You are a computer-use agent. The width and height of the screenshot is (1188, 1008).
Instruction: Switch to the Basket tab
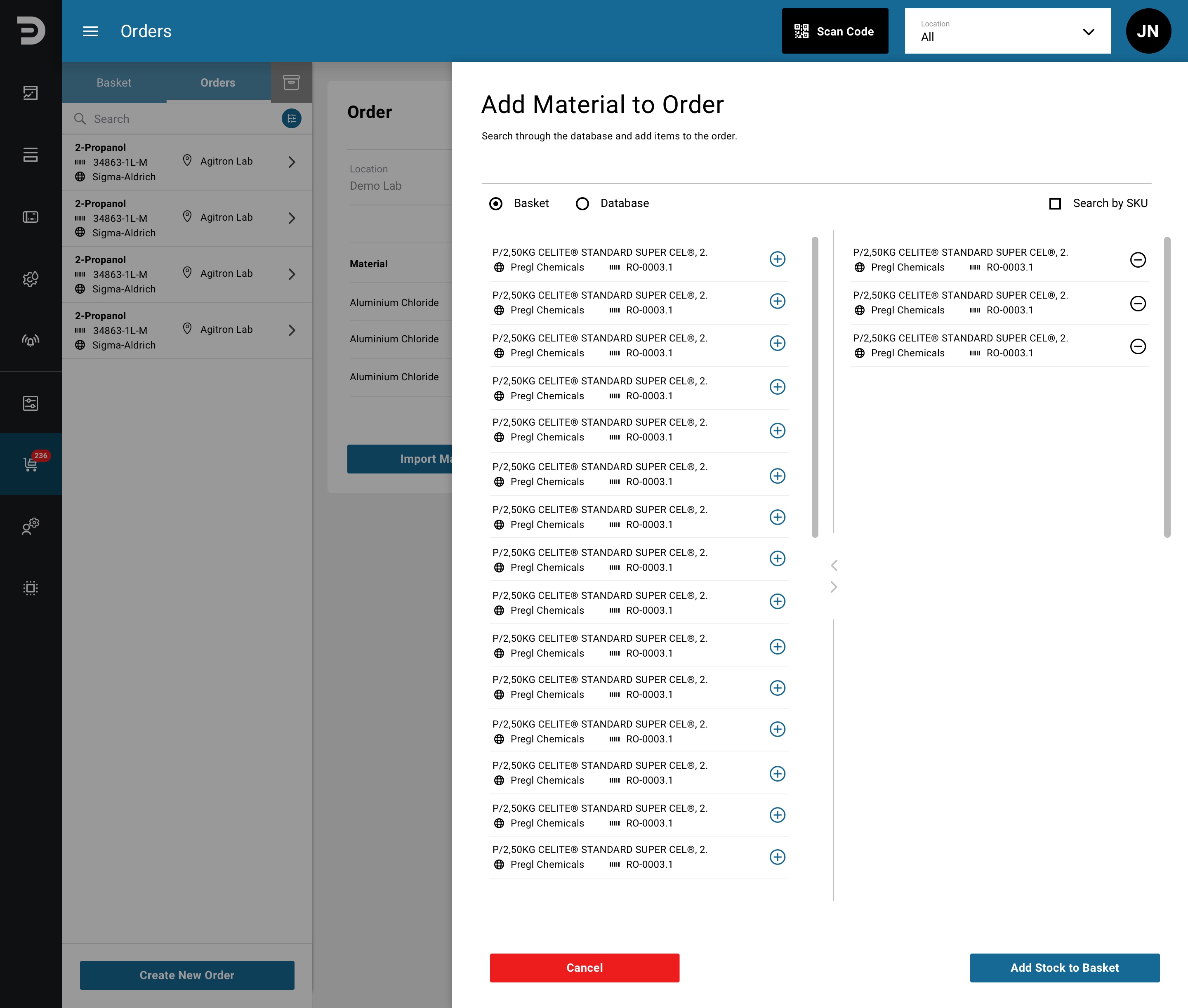pos(114,82)
